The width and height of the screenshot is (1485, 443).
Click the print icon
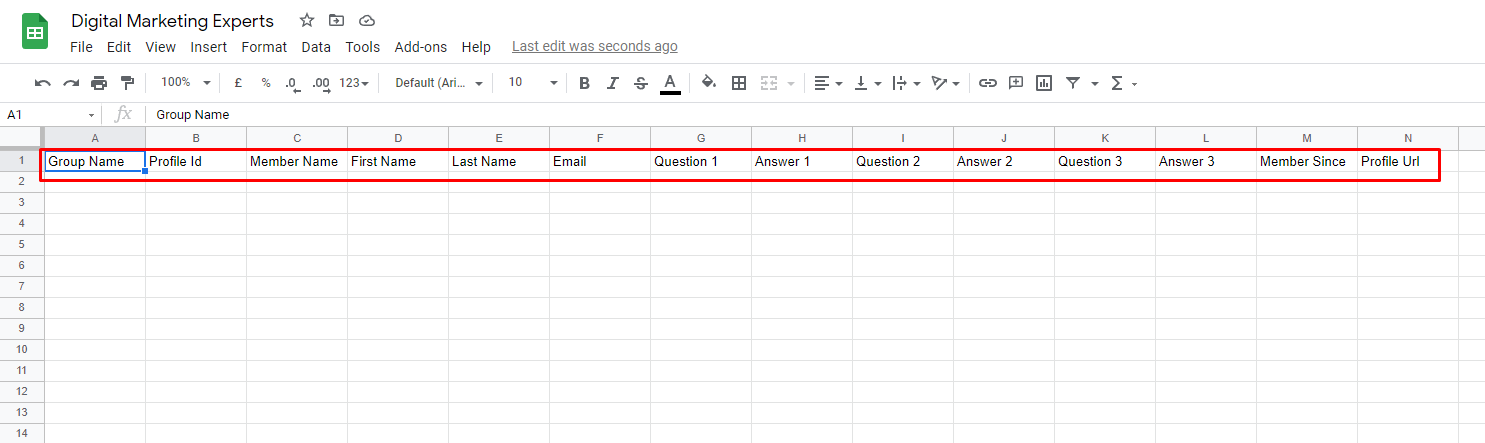pyautogui.click(x=99, y=83)
